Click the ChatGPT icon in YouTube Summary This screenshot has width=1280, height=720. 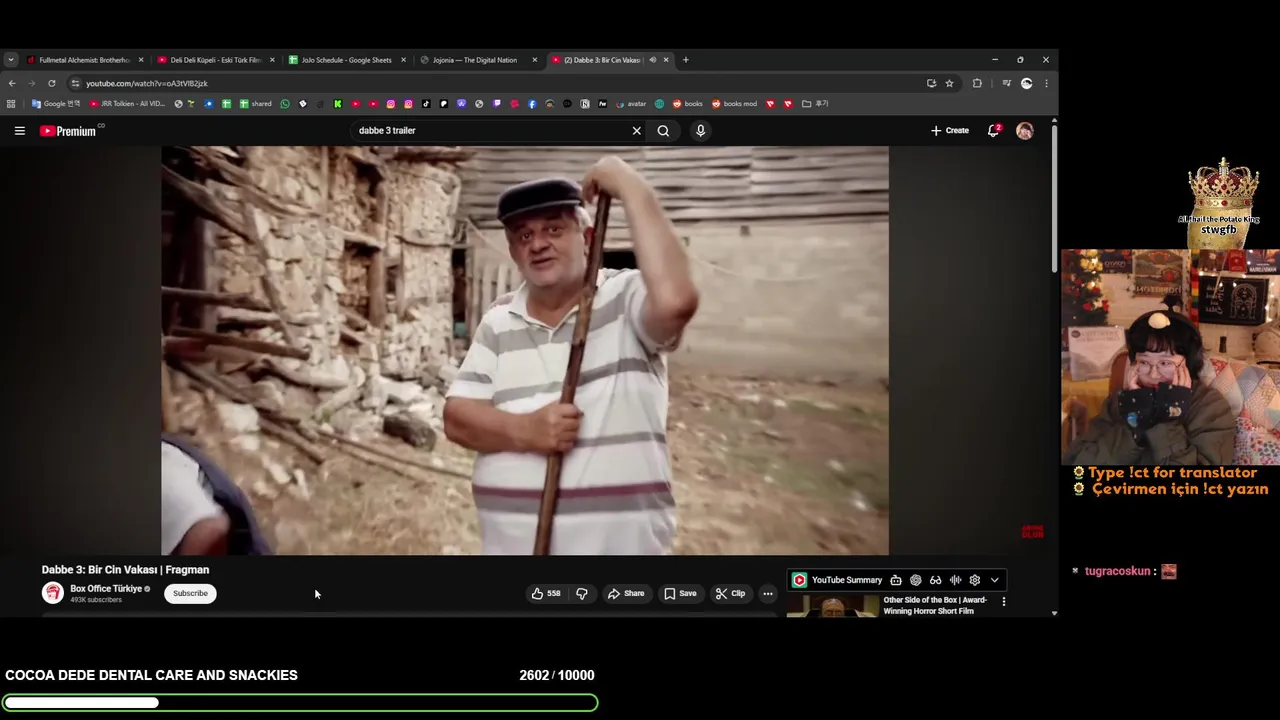pos(915,580)
